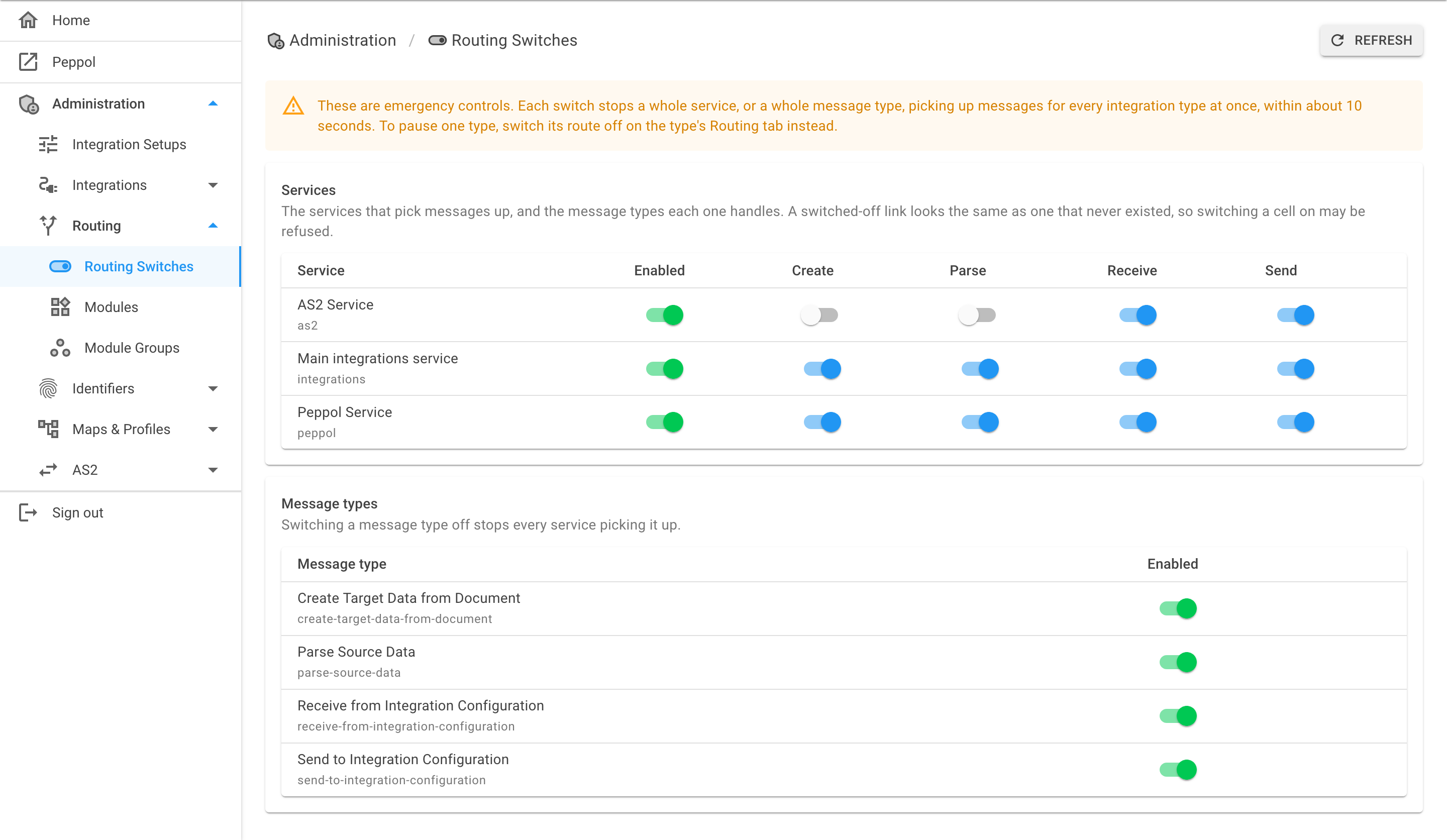Viewport: 1447px width, 840px height.
Task: Click the Routing fork arrows icon
Action: coord(48,226)
